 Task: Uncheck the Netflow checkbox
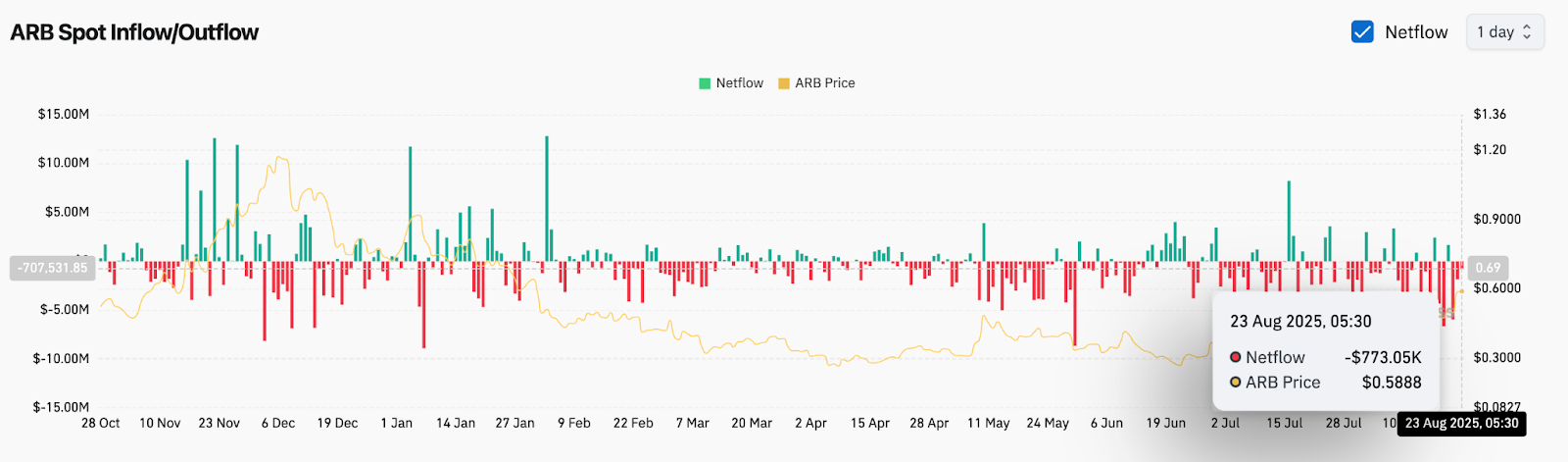point(1362,32)
